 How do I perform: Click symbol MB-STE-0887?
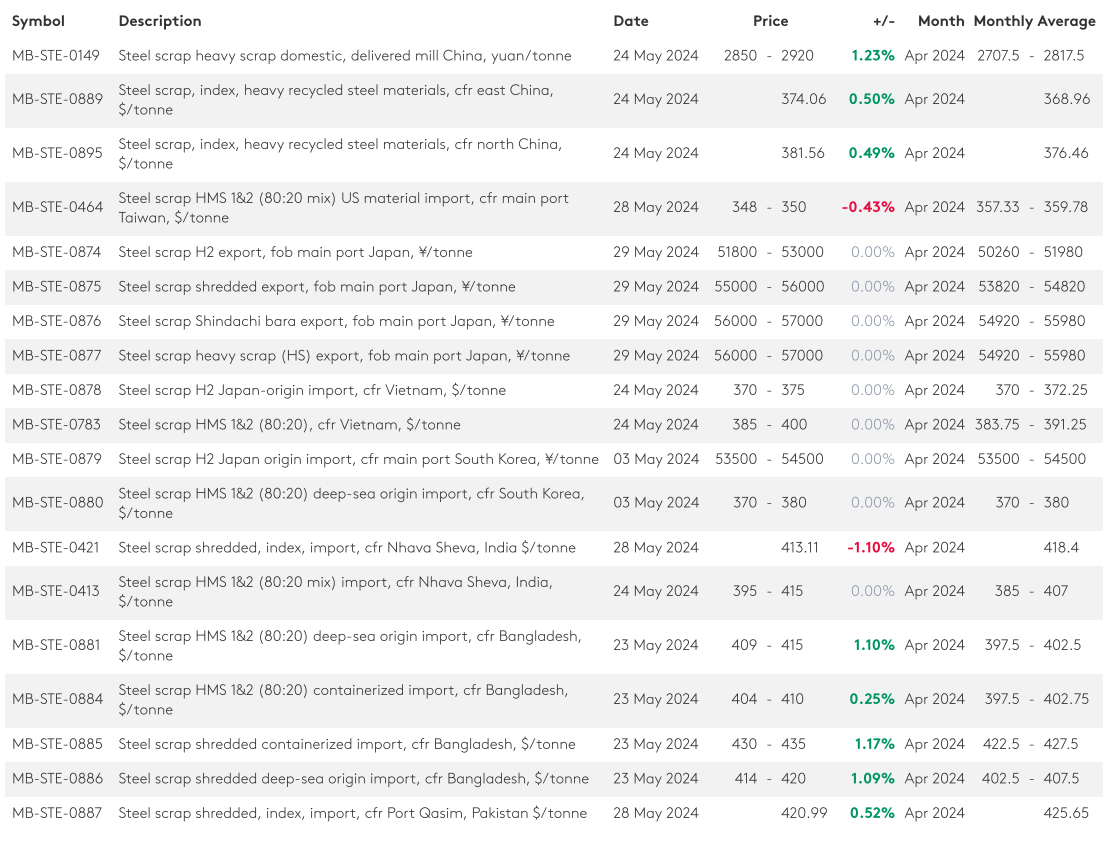pyautogui.click(x=57, y=813)
